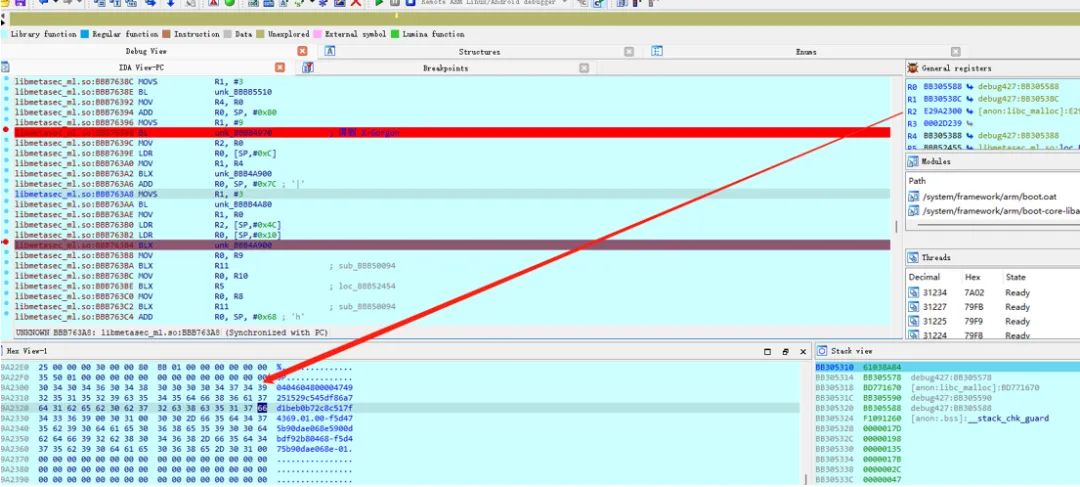Switch to the Structures tab
This screenshot has height=487, width=1080.
click(x=479, y=52)
